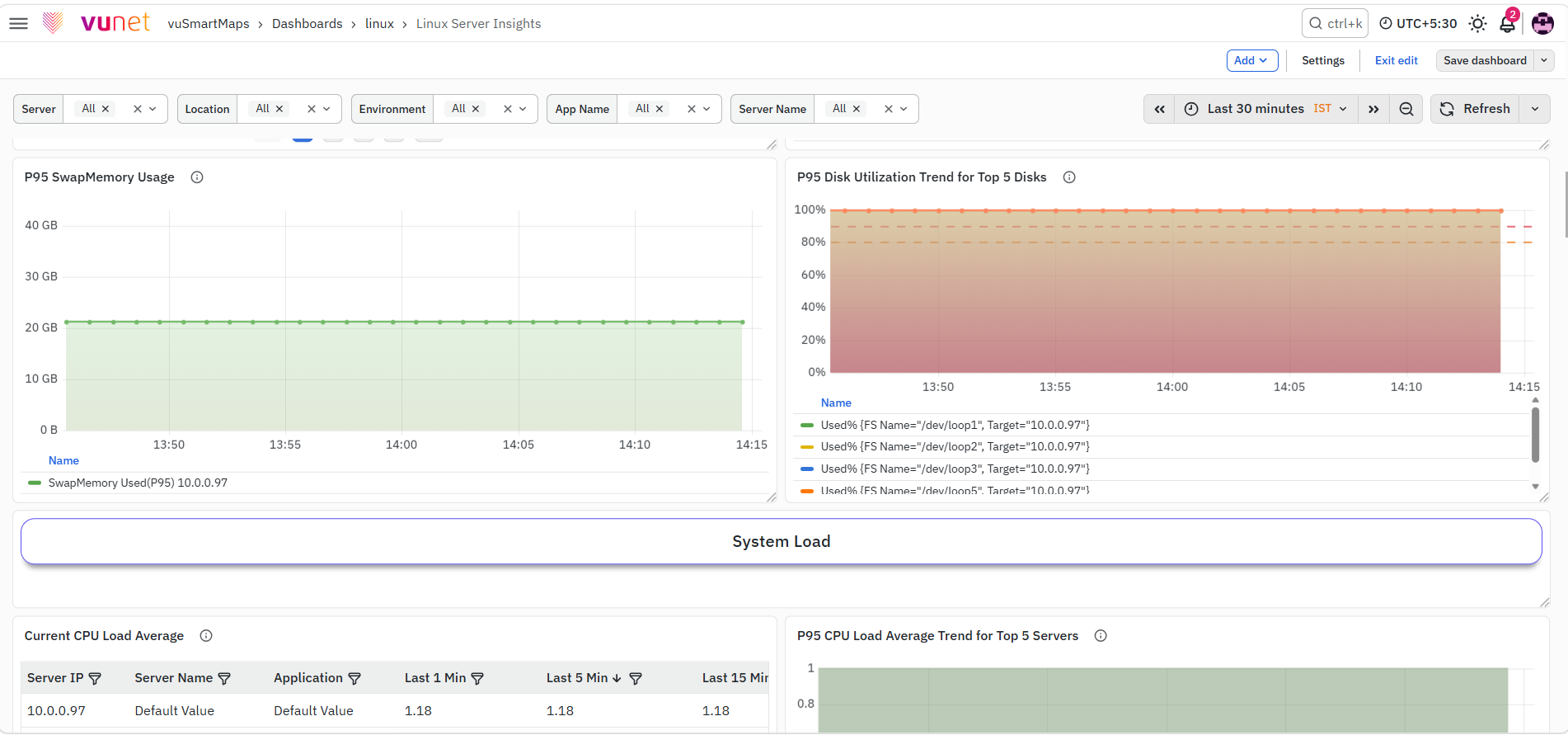The width and height of the screenshot is (1568, 735).
Task: Open the hamburger navigation menu
Action: (x=18, y=23)
